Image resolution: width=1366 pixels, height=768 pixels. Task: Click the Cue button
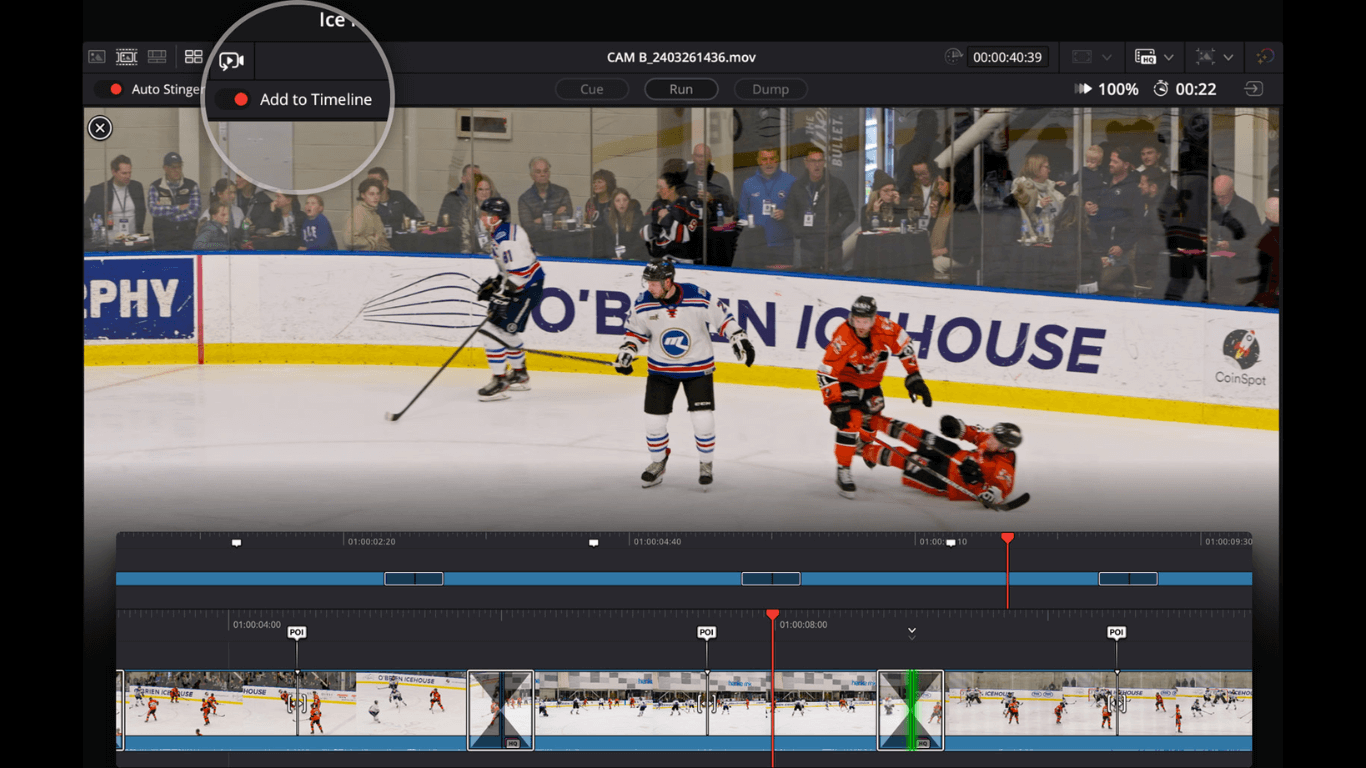pos(592,89)
